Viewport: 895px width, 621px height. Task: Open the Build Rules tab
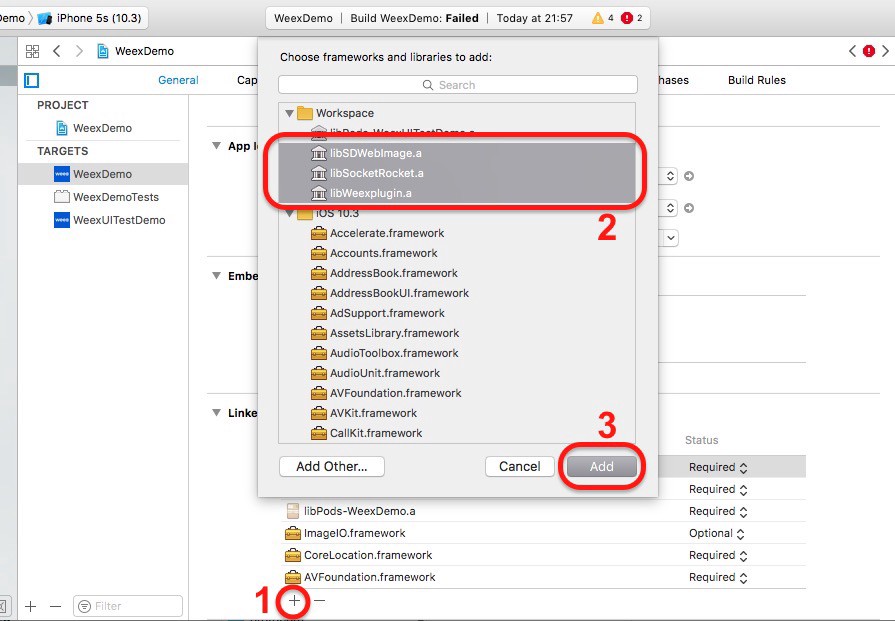[x=757, y=80]
